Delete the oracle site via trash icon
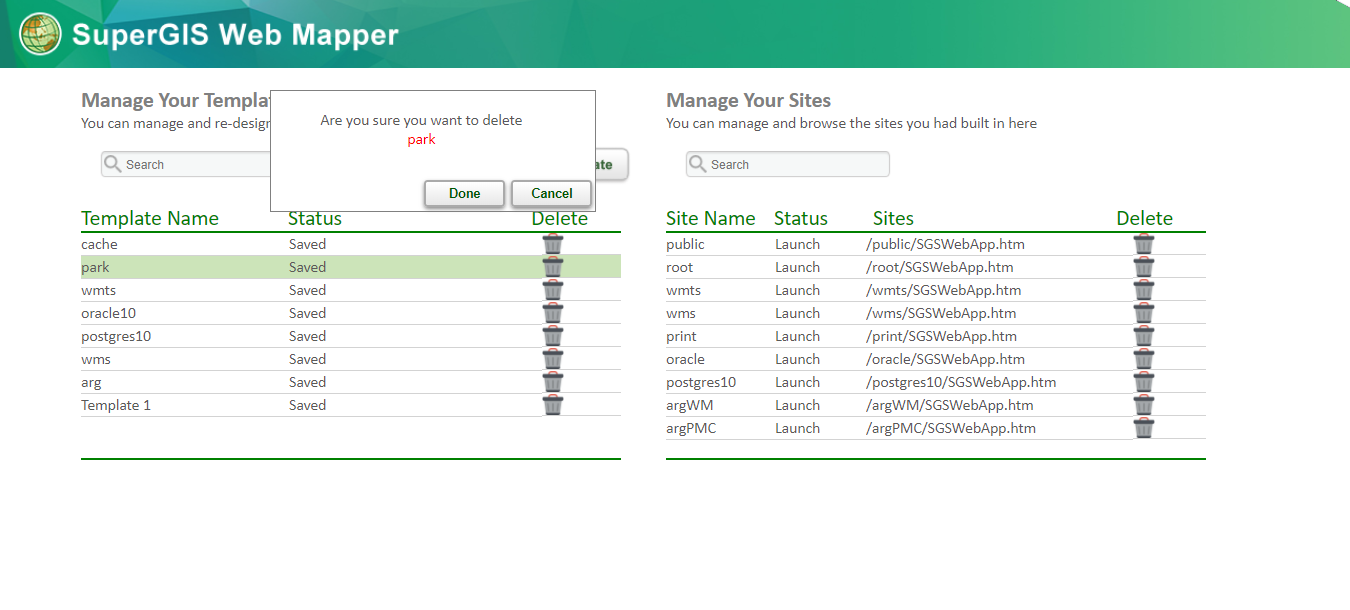The height and width of the screenshot is (610, 1350). (1144, 359)
